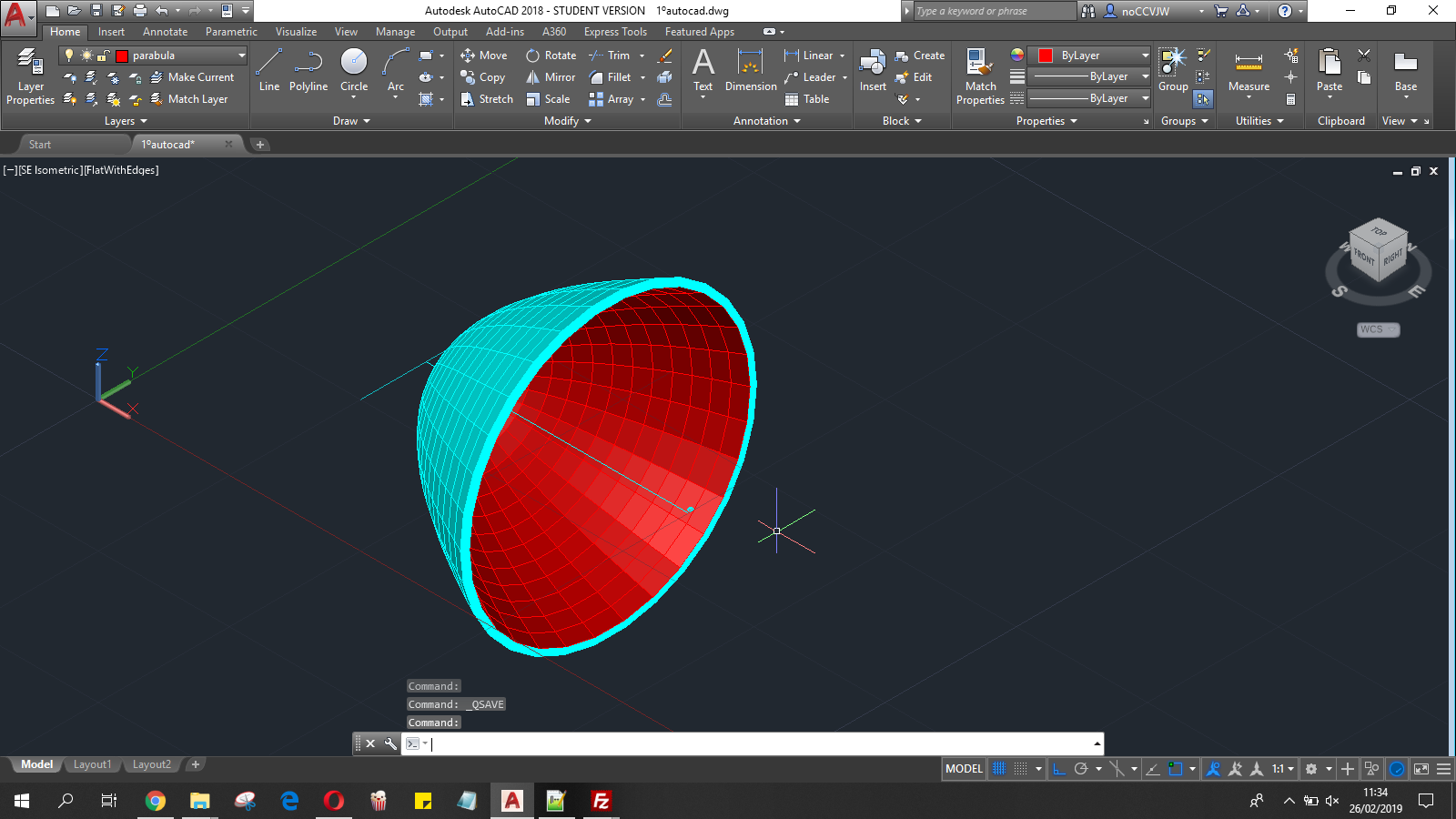Viewport: 1456px width, 819px height.
Task: Toggle object snap tracking in status bar
Action: tap(1153, 769)
